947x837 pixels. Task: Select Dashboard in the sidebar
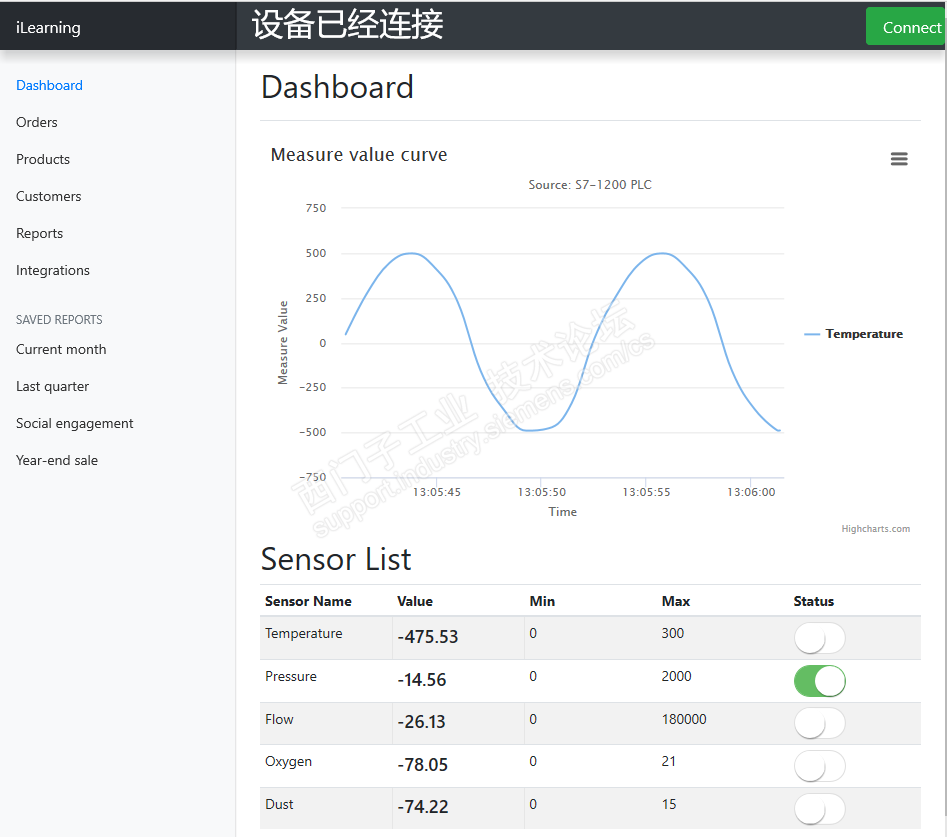pos(50,85)
